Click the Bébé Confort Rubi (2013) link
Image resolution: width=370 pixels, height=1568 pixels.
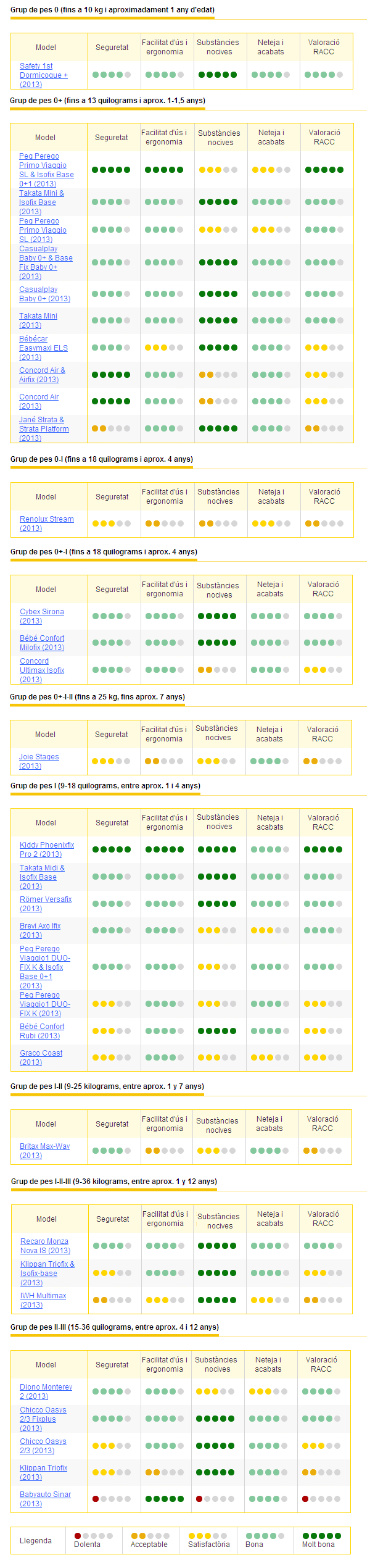pyautogui.click(x=42, y=1031)
